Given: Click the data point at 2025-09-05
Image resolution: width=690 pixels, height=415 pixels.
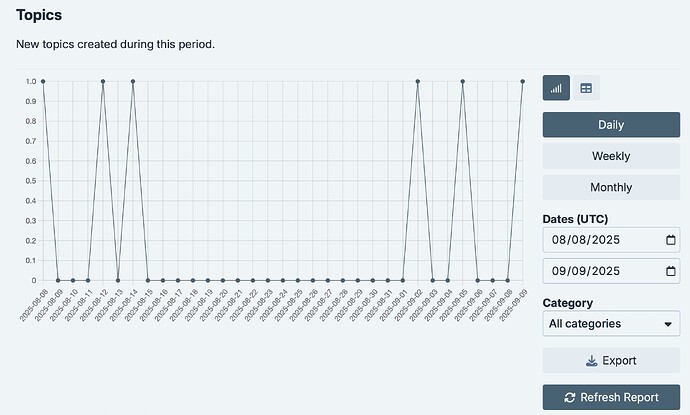Looking at the screenshot, I should point(462,81).
